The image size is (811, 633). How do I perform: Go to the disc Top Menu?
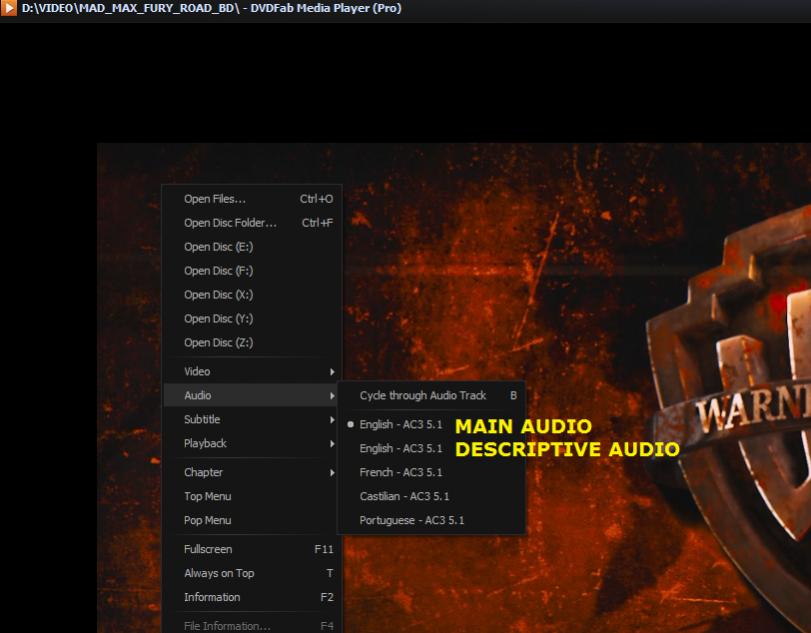click(x=252, y=496)
